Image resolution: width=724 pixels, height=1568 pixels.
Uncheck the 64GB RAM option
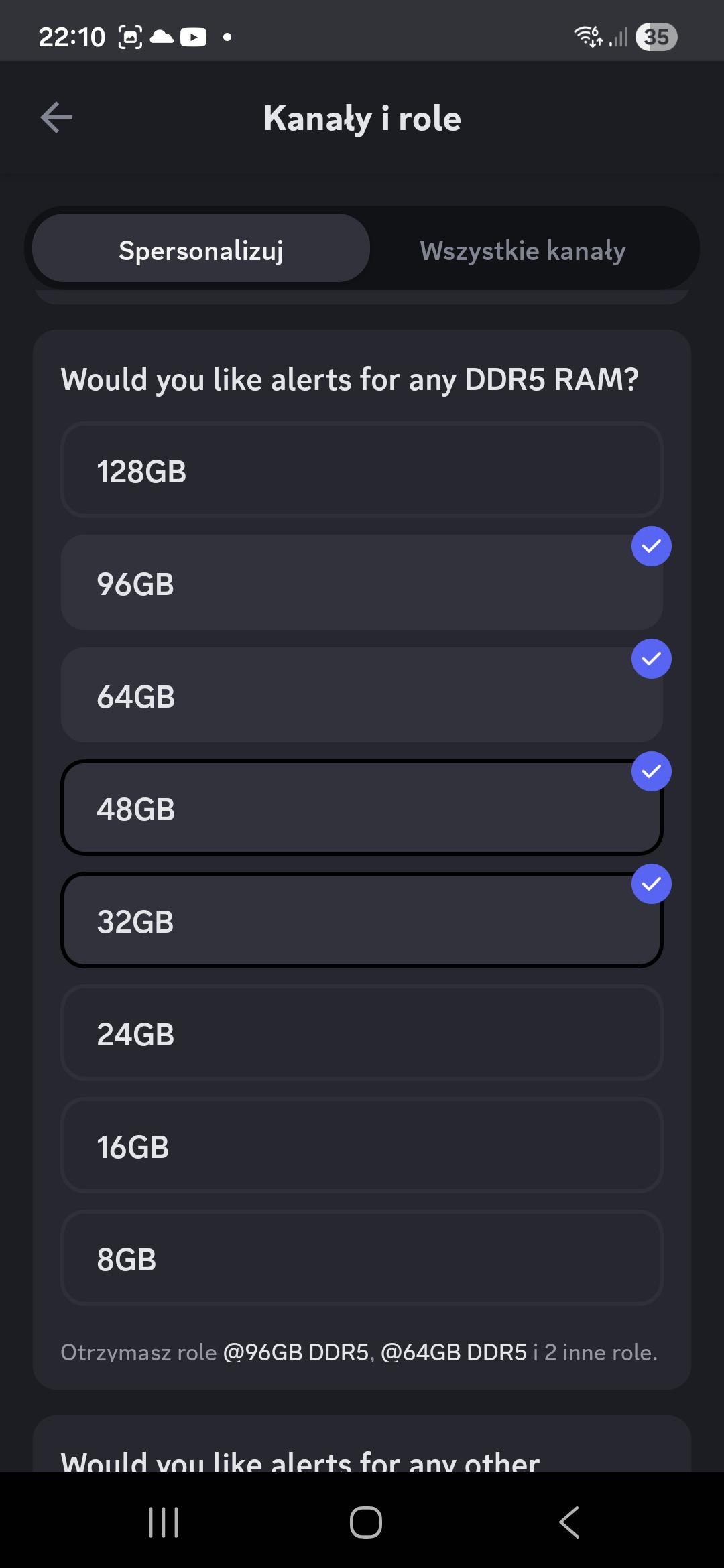pyautogui.click(x=362, y=696)
